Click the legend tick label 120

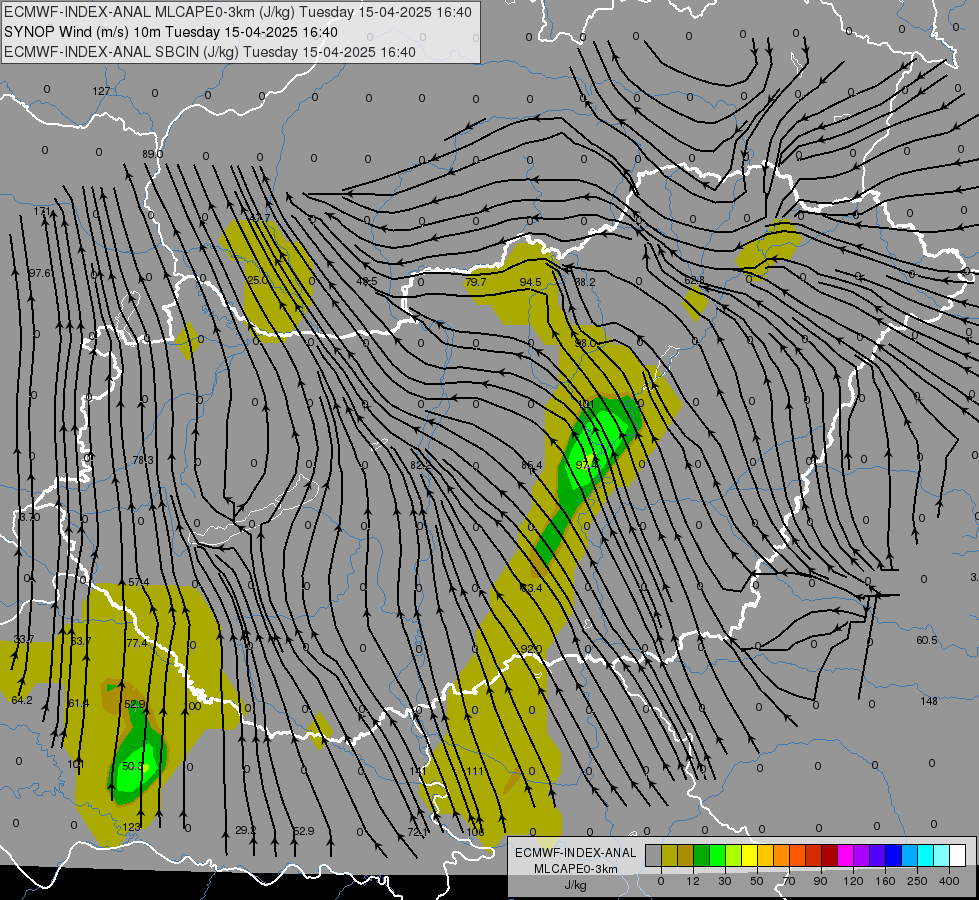pos(853,881)
